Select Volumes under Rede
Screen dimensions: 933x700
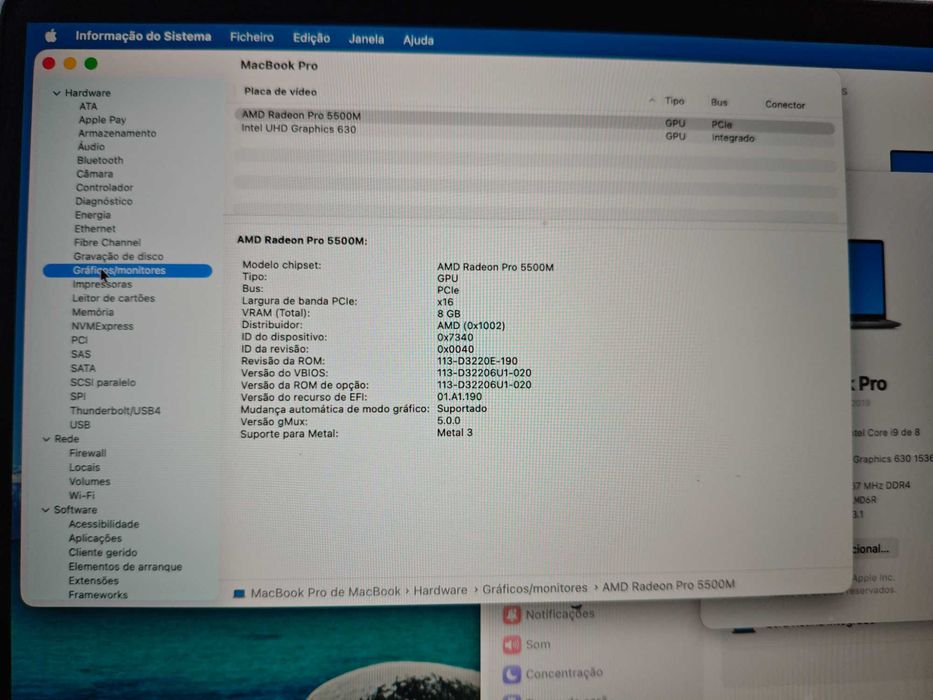point(89,482)
